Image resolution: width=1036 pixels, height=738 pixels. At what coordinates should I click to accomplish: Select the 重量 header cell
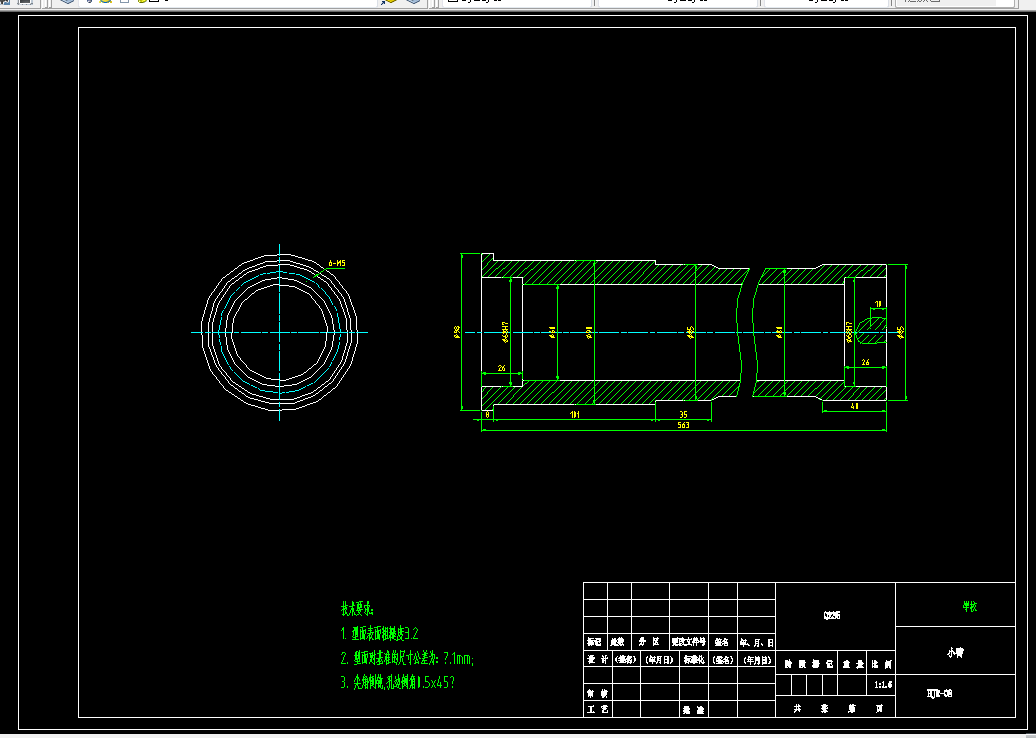[852, 664]
